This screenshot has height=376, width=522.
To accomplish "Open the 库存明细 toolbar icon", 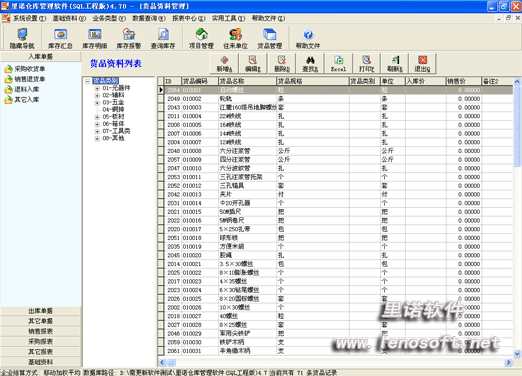I will click(95, 38).
